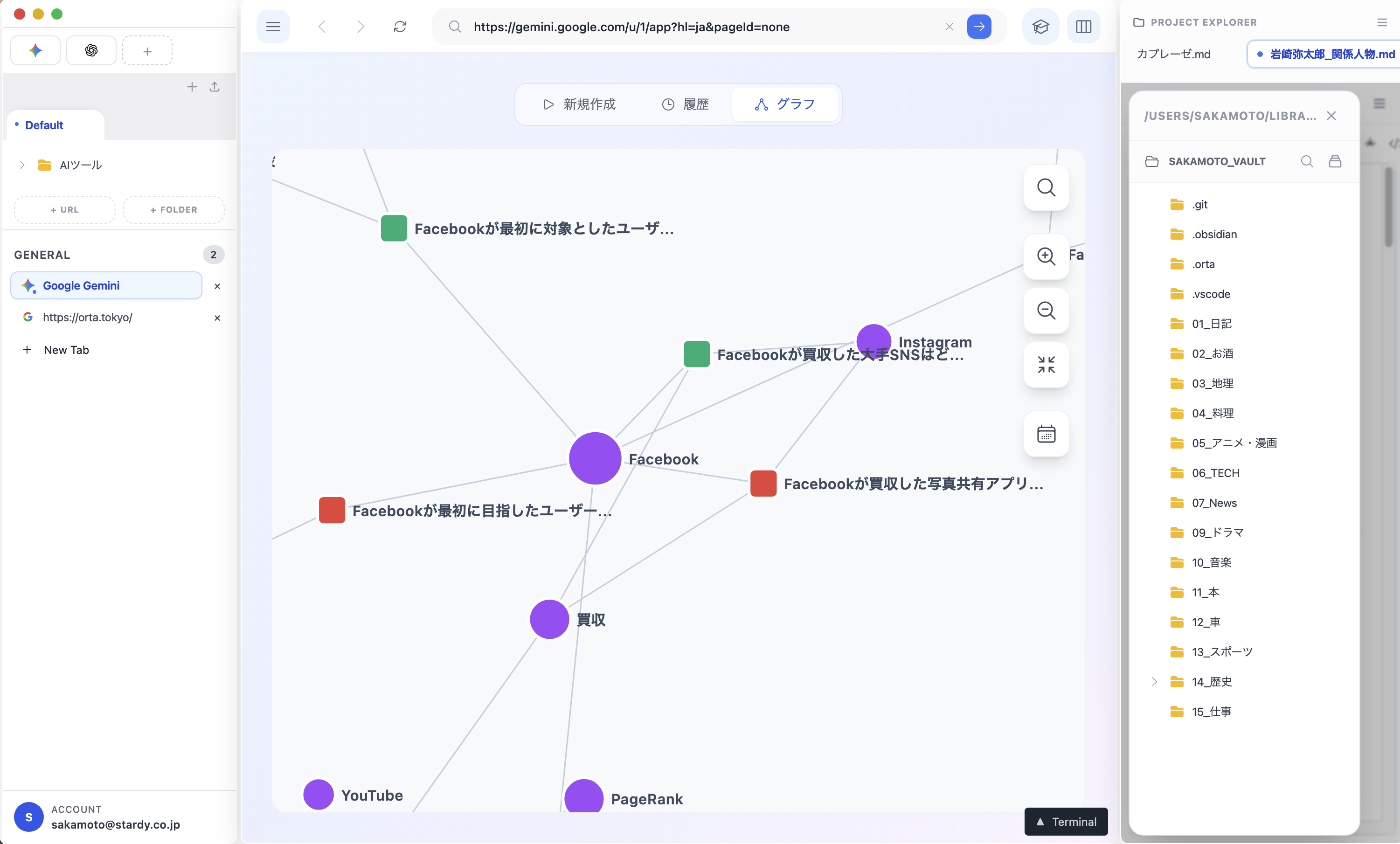Search inside SAKAMOTO_VAULT
Viewport: 1400px width, 844px height.
(1307, 161)
